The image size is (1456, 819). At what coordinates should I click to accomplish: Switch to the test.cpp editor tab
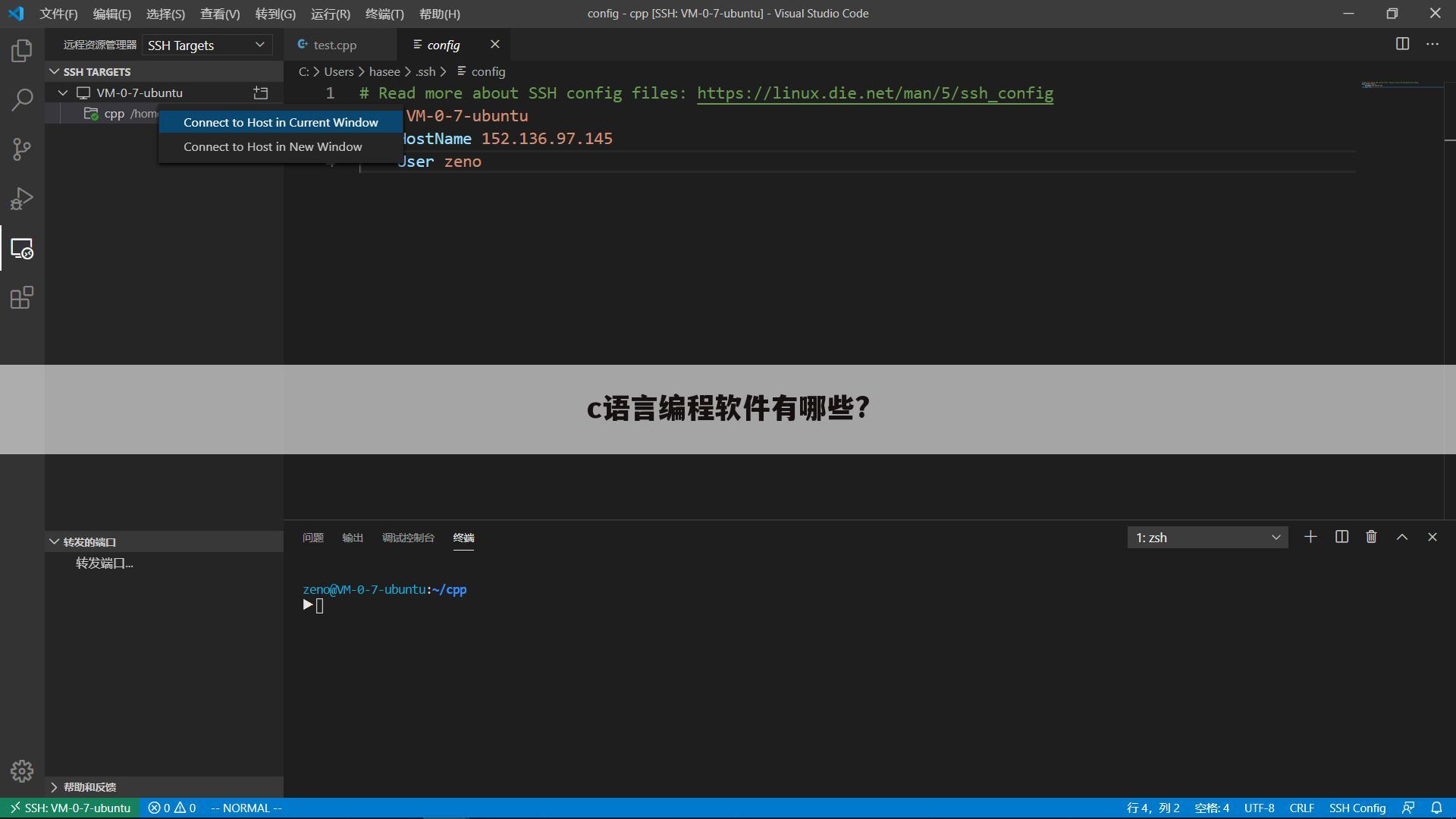pyautogui.click(x=340, y=45)
